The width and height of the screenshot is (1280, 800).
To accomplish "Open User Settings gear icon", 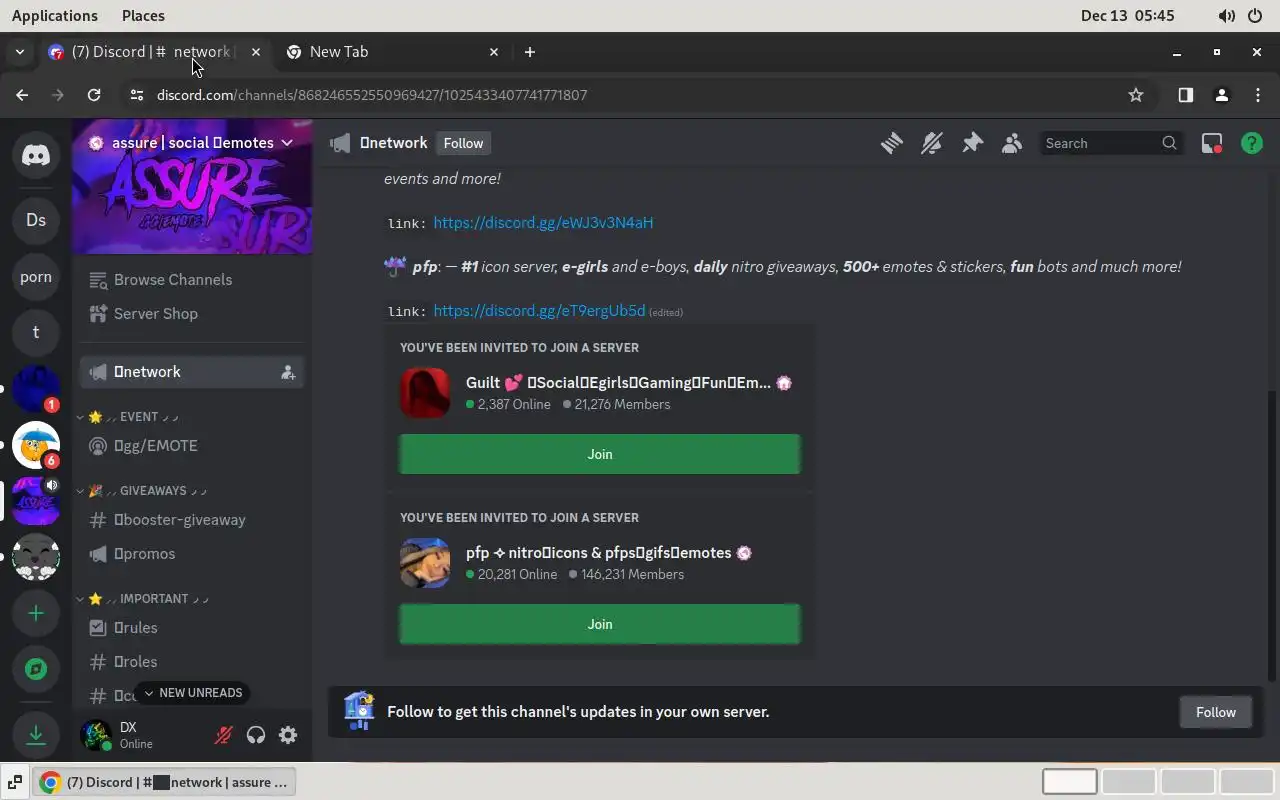I will 288,735.
